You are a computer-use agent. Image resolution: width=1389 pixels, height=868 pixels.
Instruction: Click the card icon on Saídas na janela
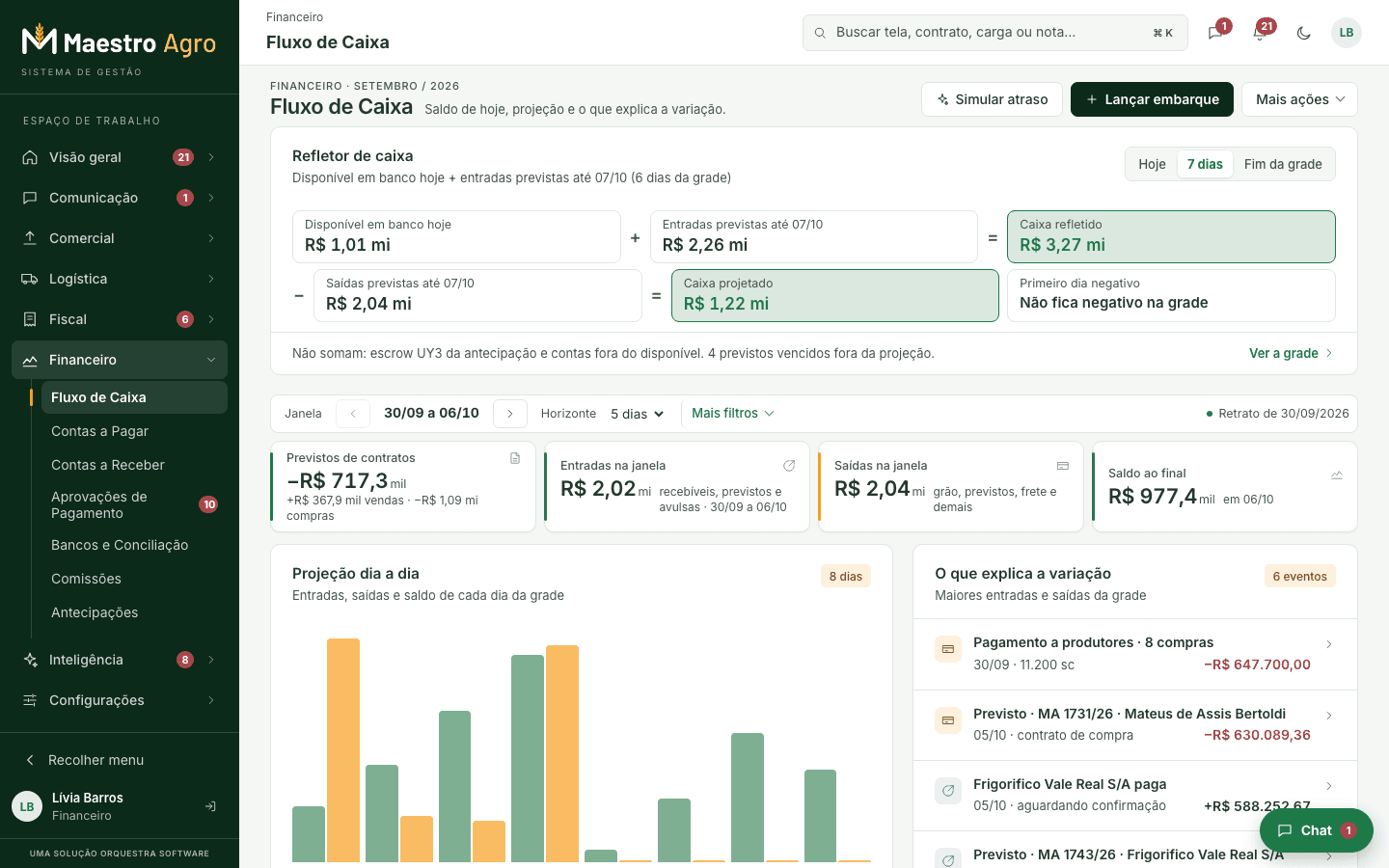tap(1063, 466)
